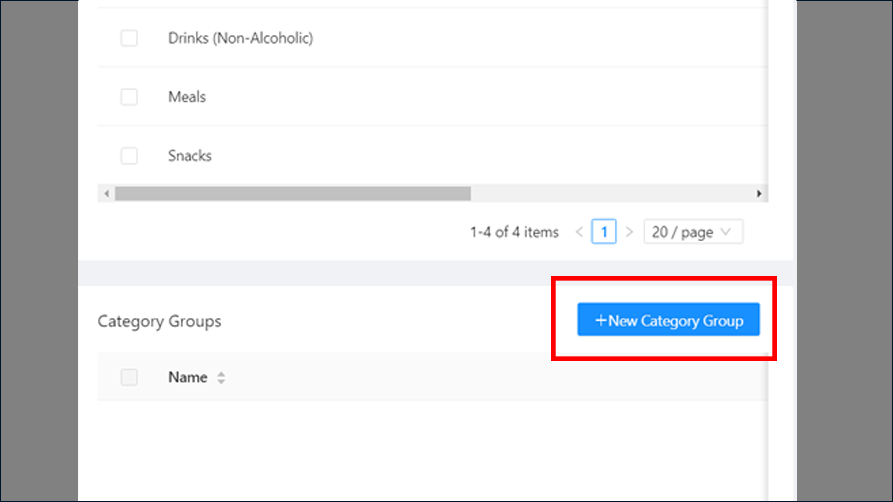Select the Snacks row checkbox
The width and height of the screenshot is (893, 502).
click(129, 156)
